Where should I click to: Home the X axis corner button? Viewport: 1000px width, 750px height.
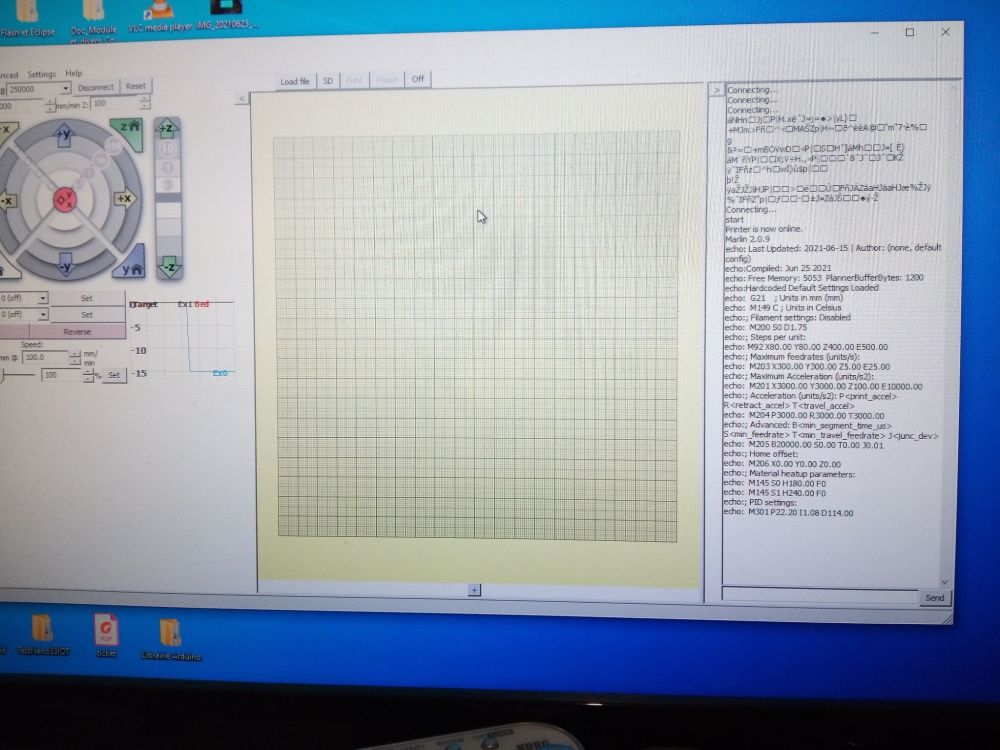pyautogui.click(x=8, y=133)
